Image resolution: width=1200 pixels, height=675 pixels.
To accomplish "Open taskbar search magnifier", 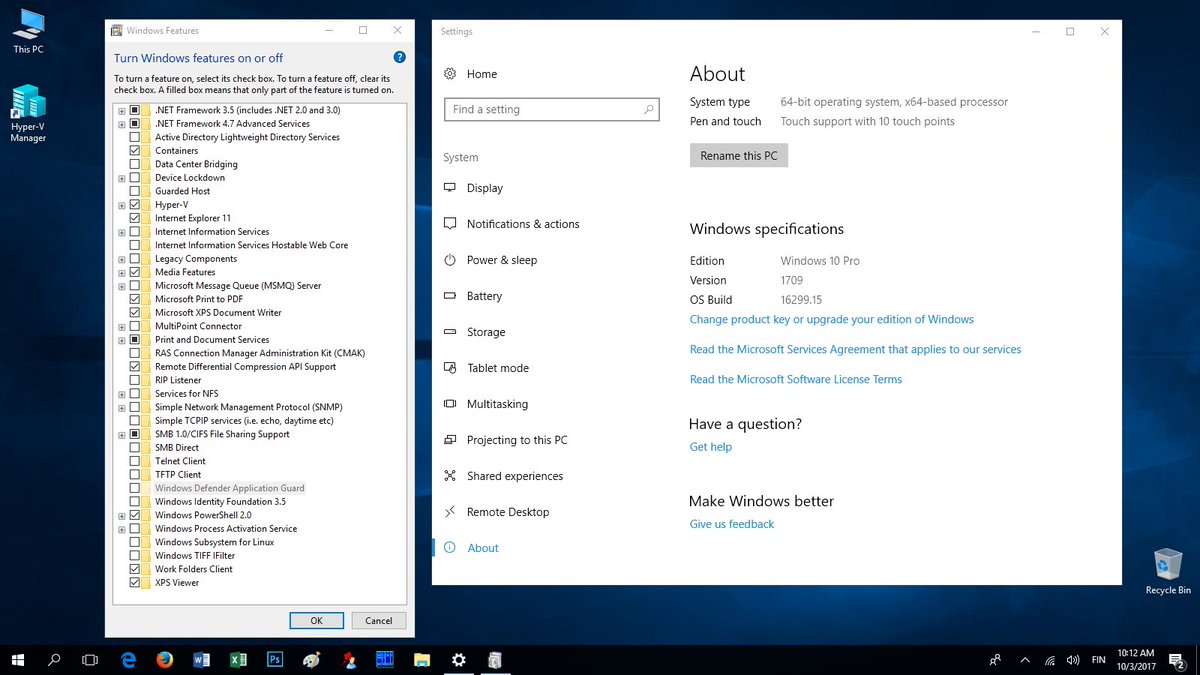I will point(54,660).
